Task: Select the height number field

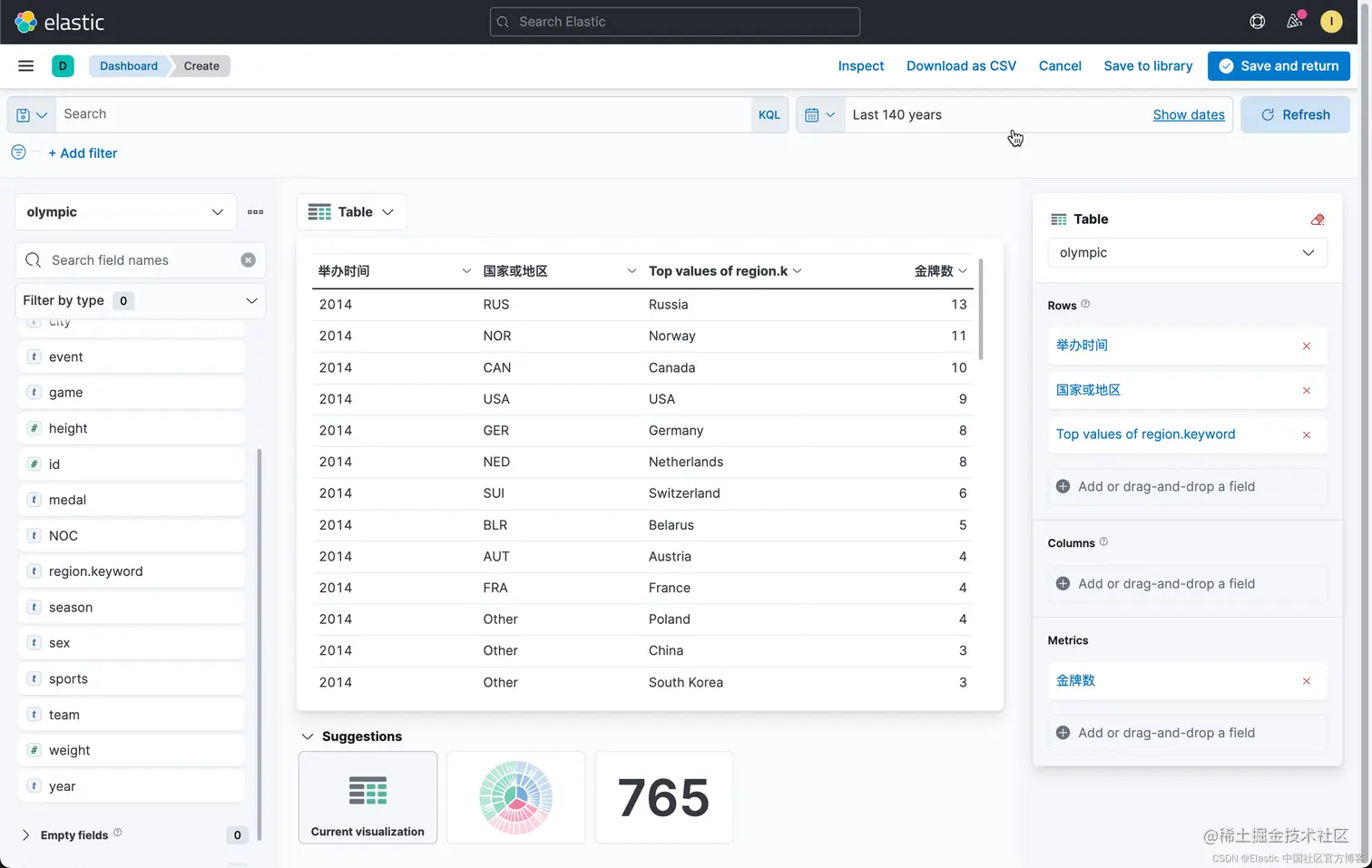Action: coord(132,428)
